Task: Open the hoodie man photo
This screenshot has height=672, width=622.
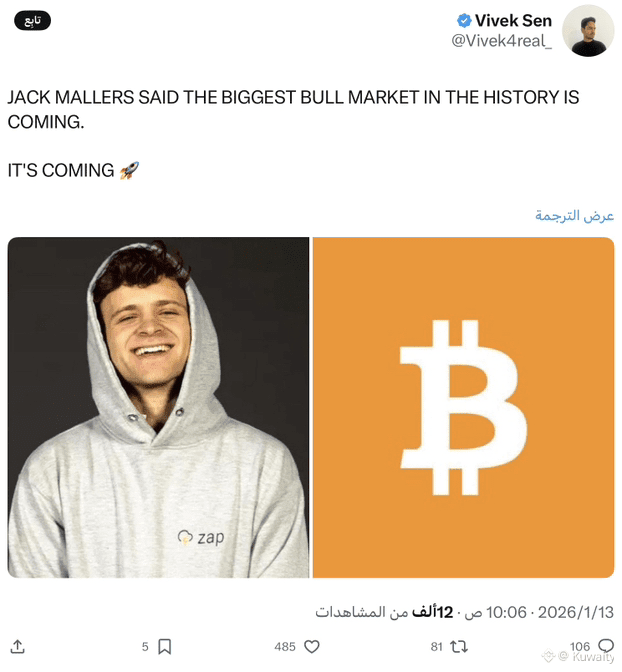Action: (x=158, y=408)
